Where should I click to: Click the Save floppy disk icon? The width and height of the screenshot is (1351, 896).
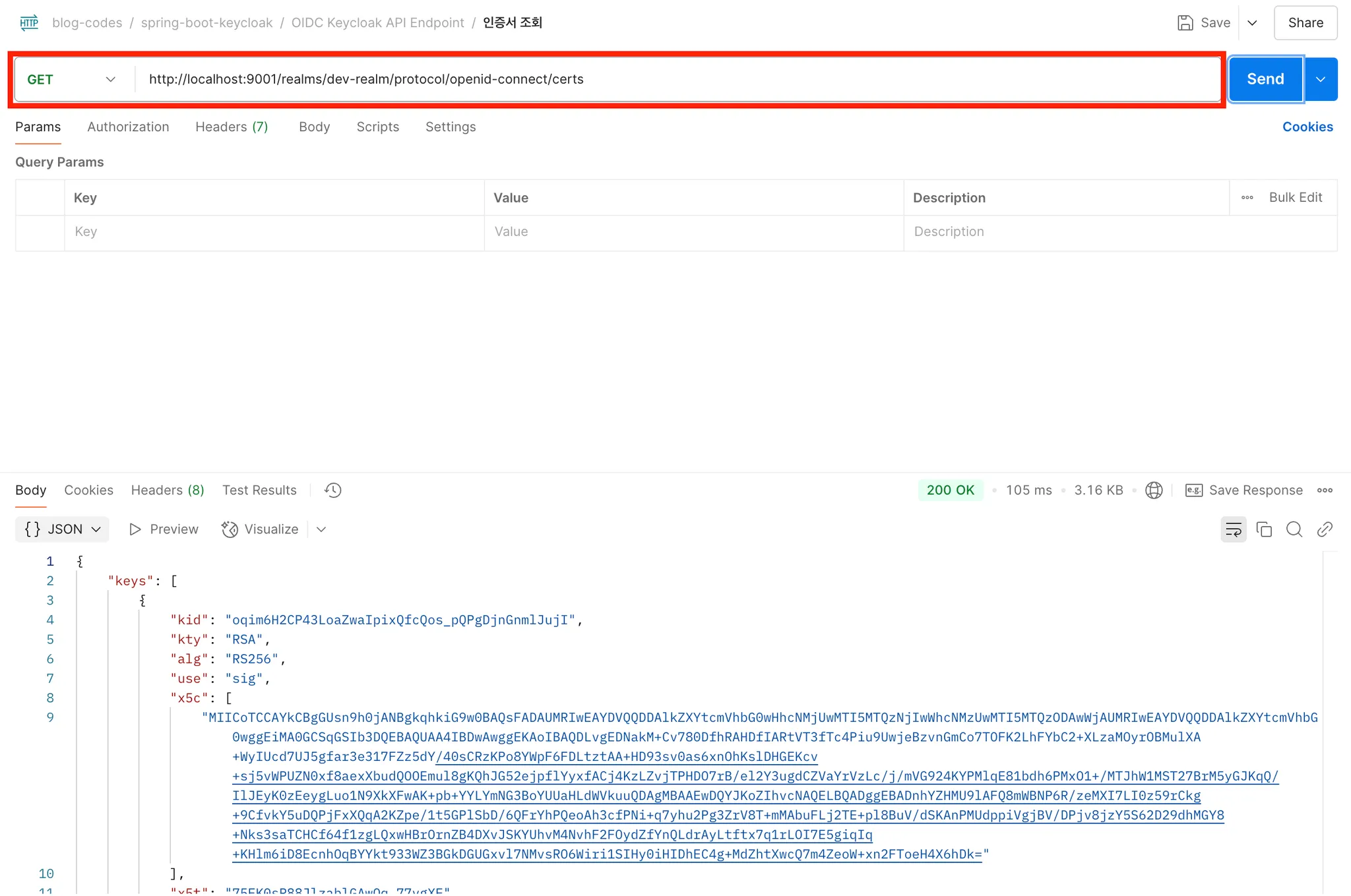click(1185, 22)
